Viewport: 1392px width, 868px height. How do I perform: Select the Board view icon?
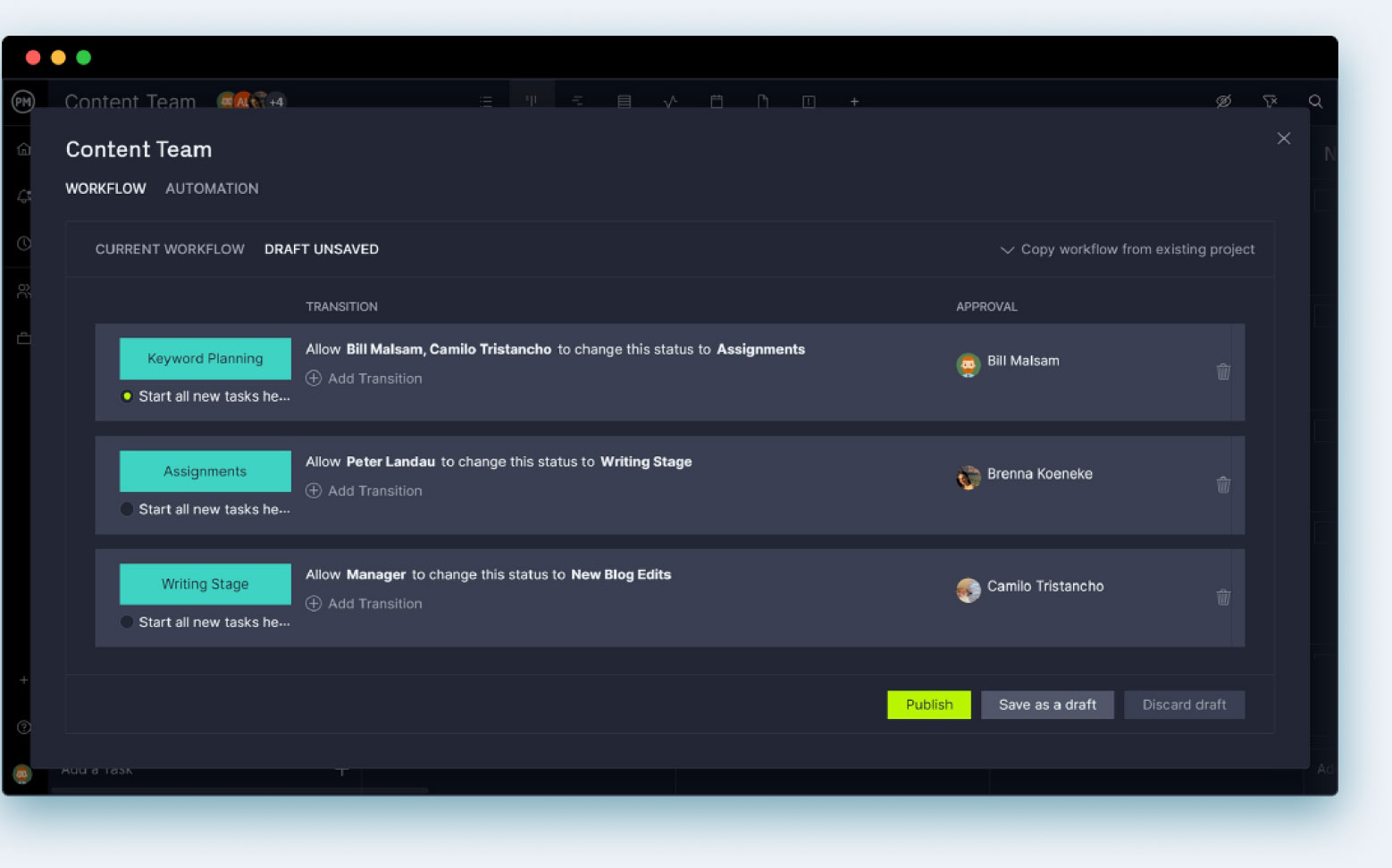coord(532,101)
